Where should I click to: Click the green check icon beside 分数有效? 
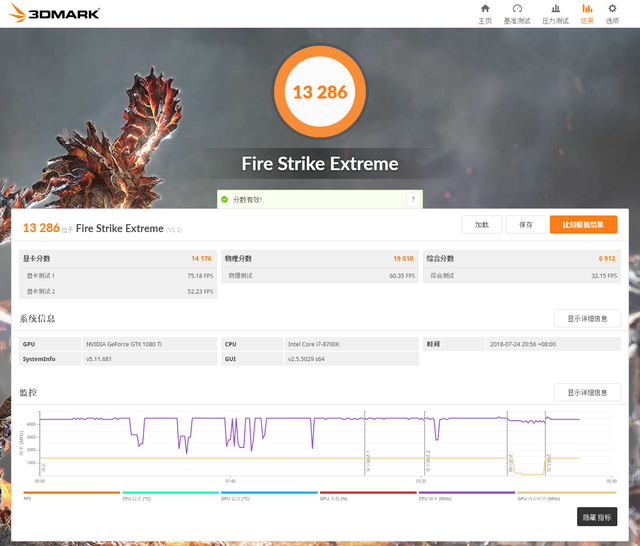224,200
